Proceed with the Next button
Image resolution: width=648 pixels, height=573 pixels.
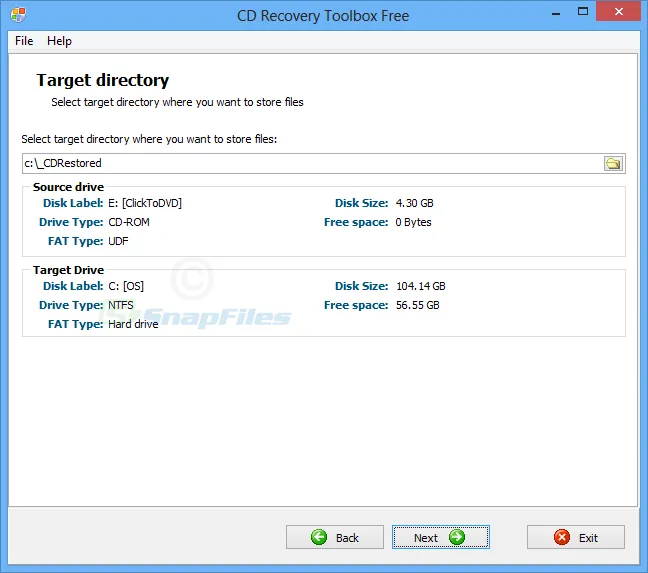441,537
